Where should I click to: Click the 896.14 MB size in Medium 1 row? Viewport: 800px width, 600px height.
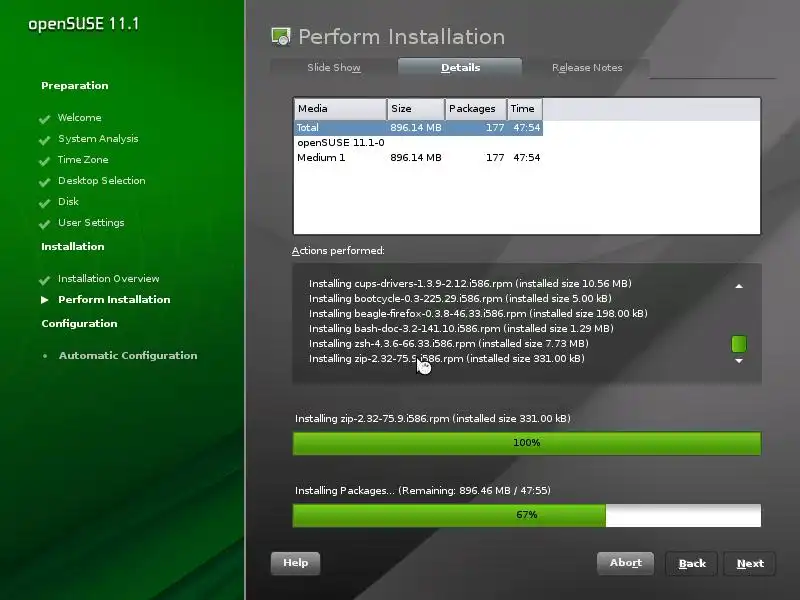click(x=416, y=158)
